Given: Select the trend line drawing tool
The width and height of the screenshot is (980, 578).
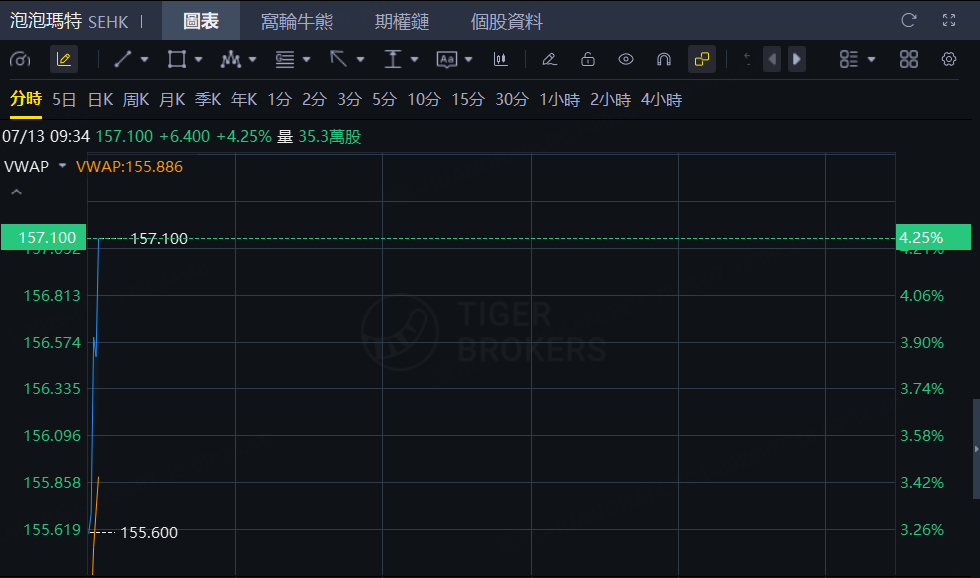Looking at the screenshot, I should [122, 59].
